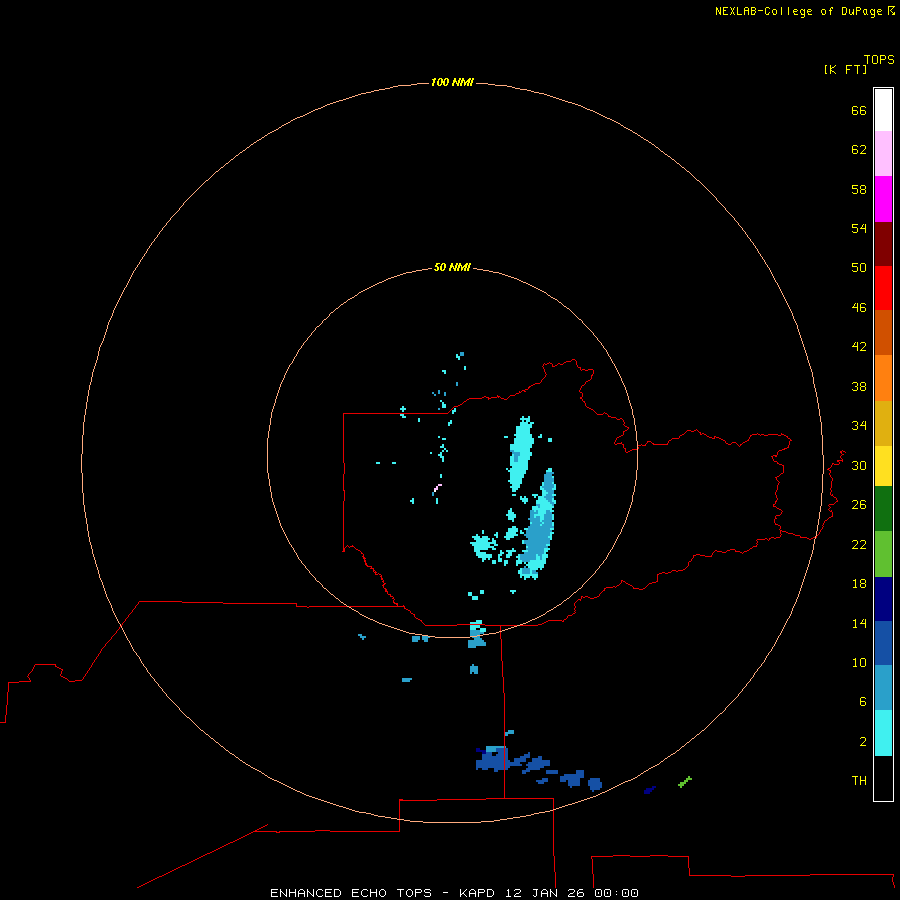900x900 pixels.
Task: Click the [K FT] units label
Action: tap(845, 69)
